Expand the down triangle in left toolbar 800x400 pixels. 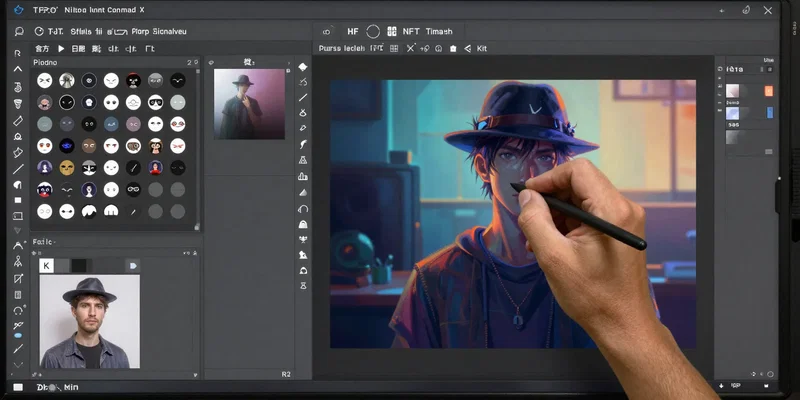(18, 231)
